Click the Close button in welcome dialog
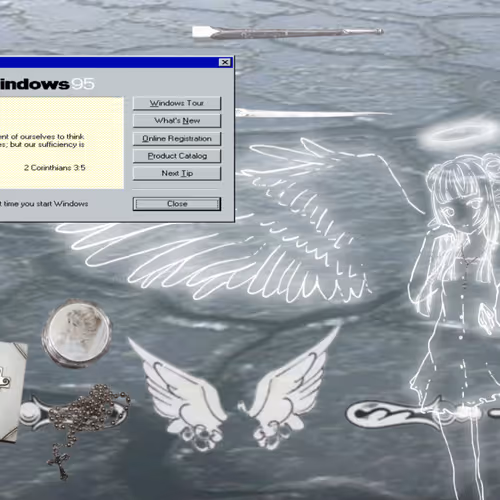Screen dimensions: 500x500 177,204
